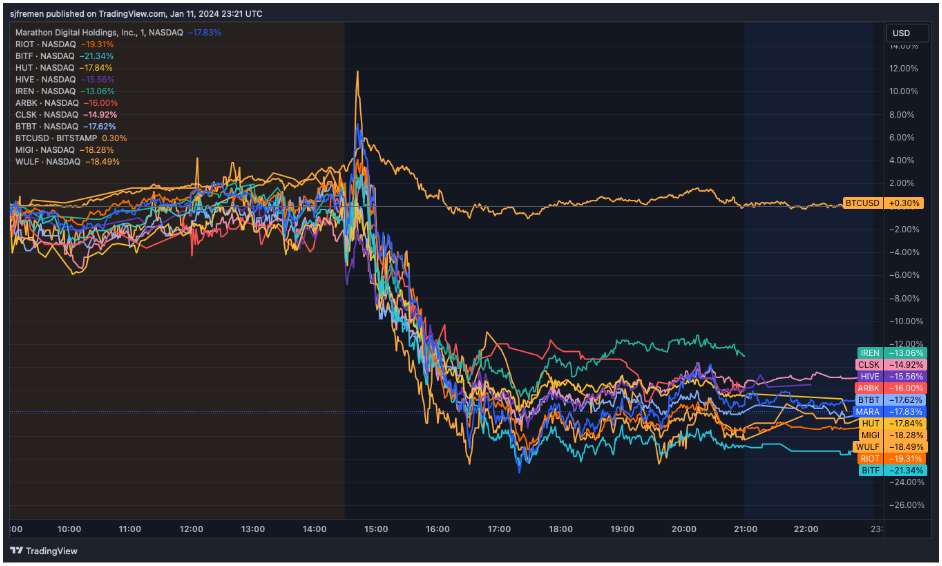
Task: Click the HIVE NASDAQ legend entry
Action: (45, 79)
